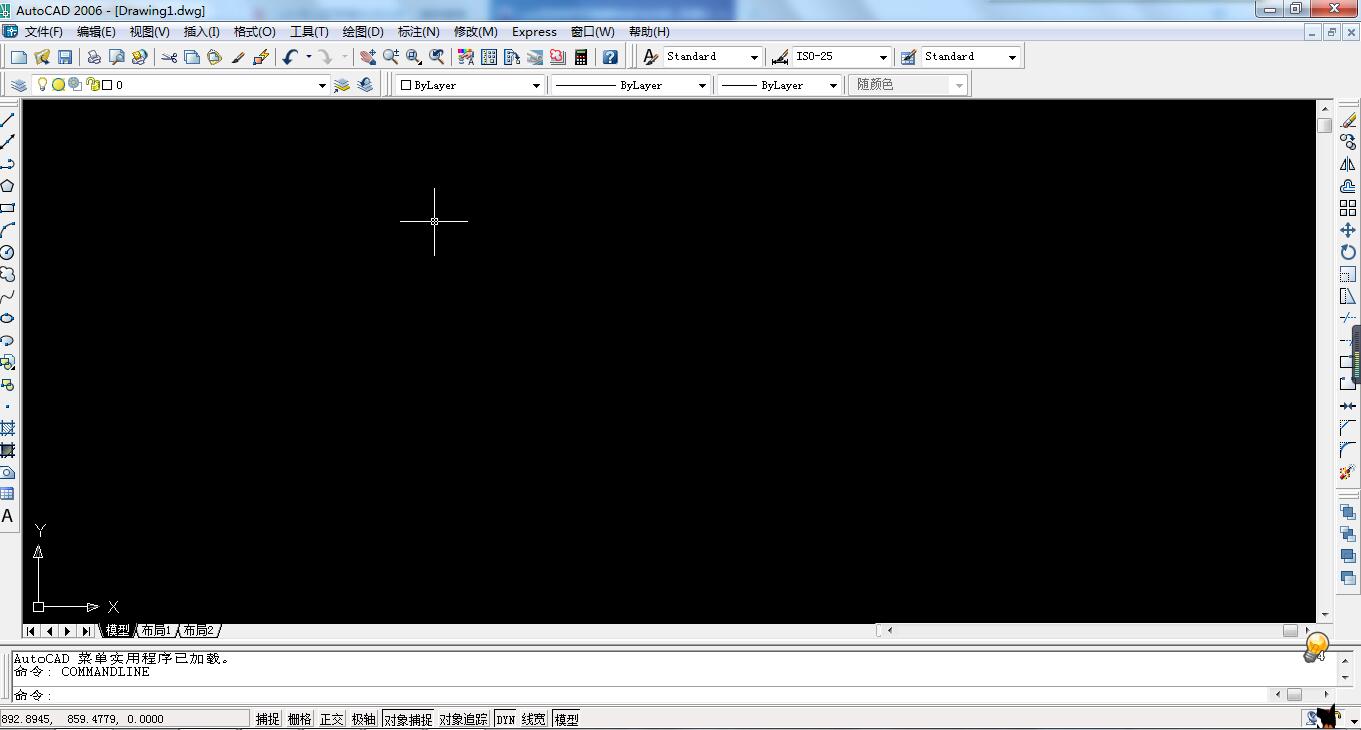Select the Move modify tool

(x=1348, y=230)
